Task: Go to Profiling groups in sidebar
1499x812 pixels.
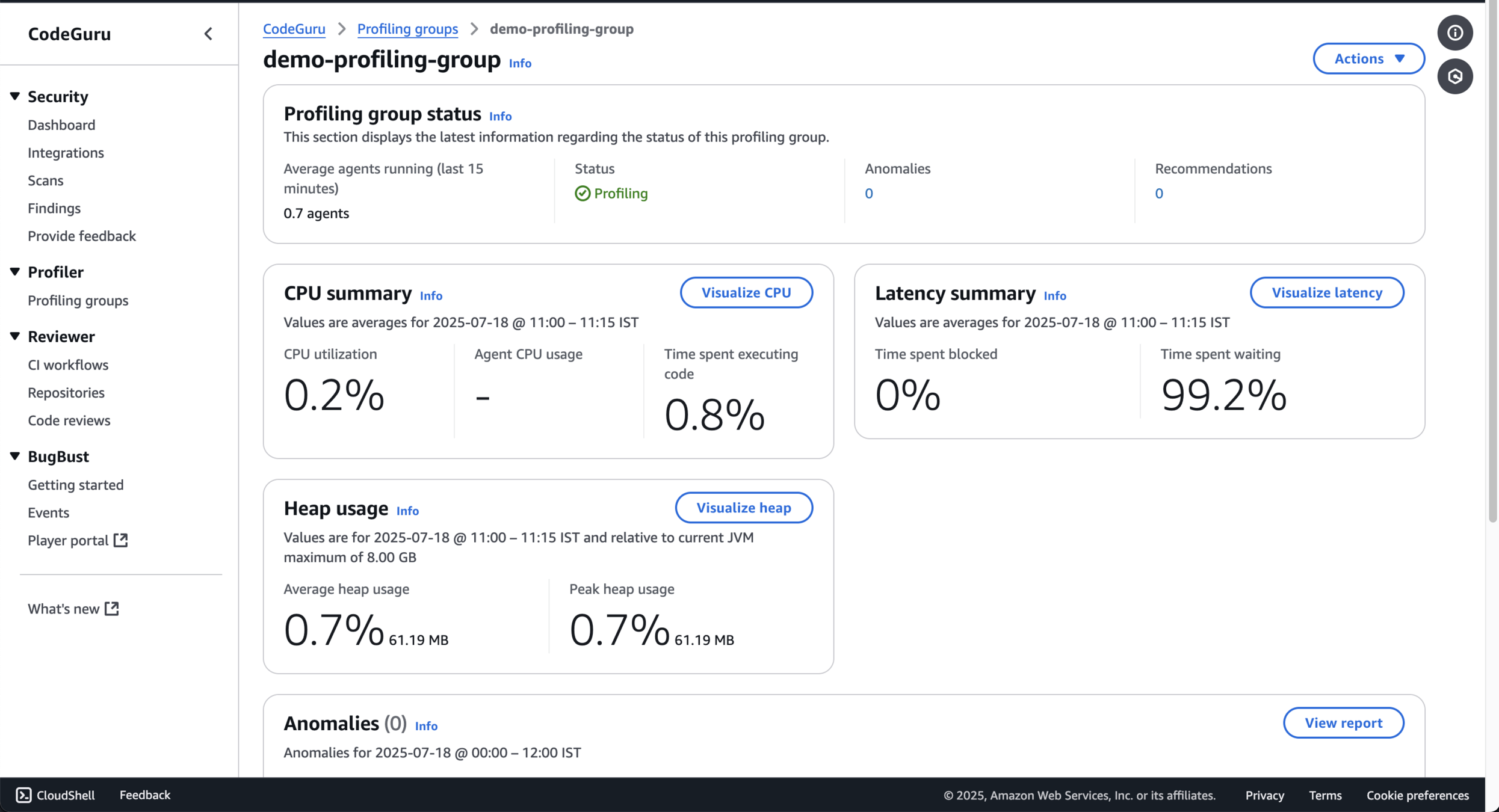Action: [x=78, y=300]
